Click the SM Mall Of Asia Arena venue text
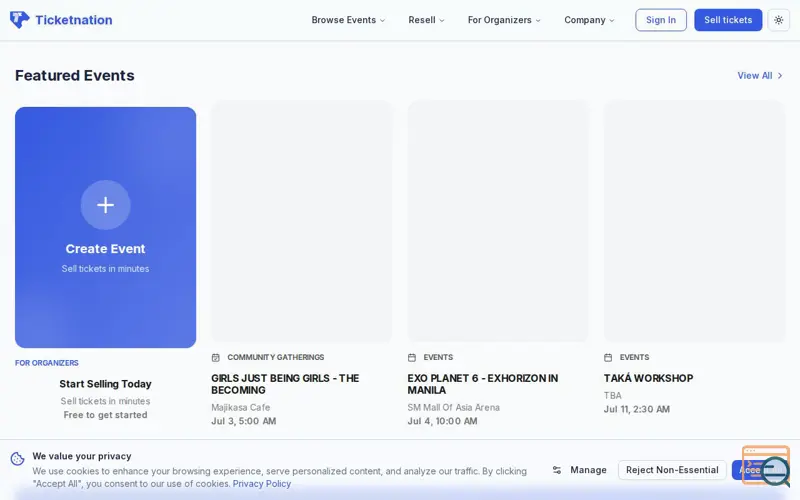The width and height of the screenshot is (800, 500). point(454,407)
